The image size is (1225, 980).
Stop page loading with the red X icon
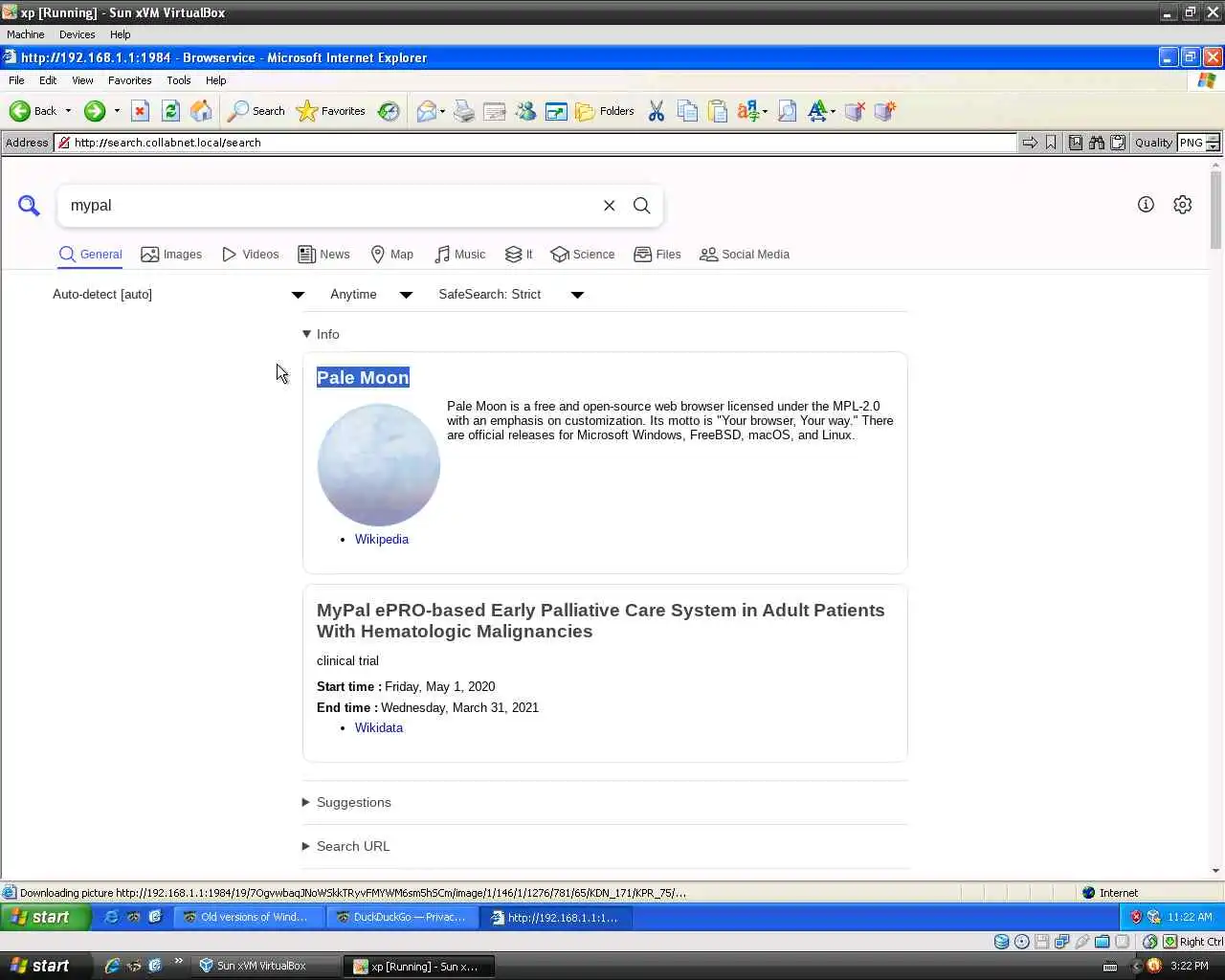140,111
